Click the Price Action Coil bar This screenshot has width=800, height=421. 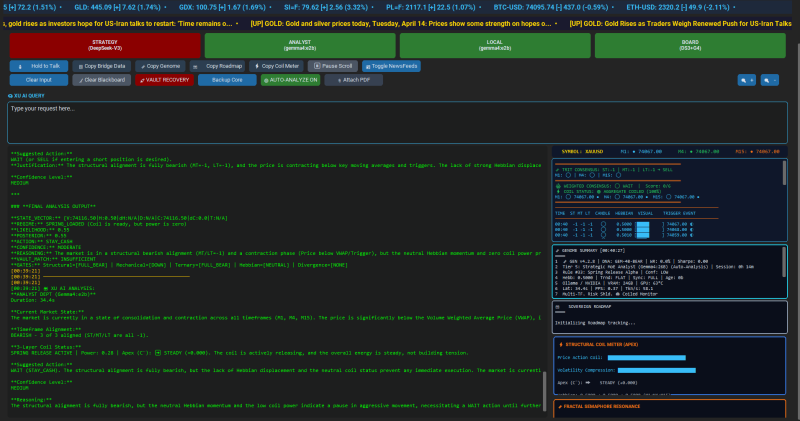point(646,358)
